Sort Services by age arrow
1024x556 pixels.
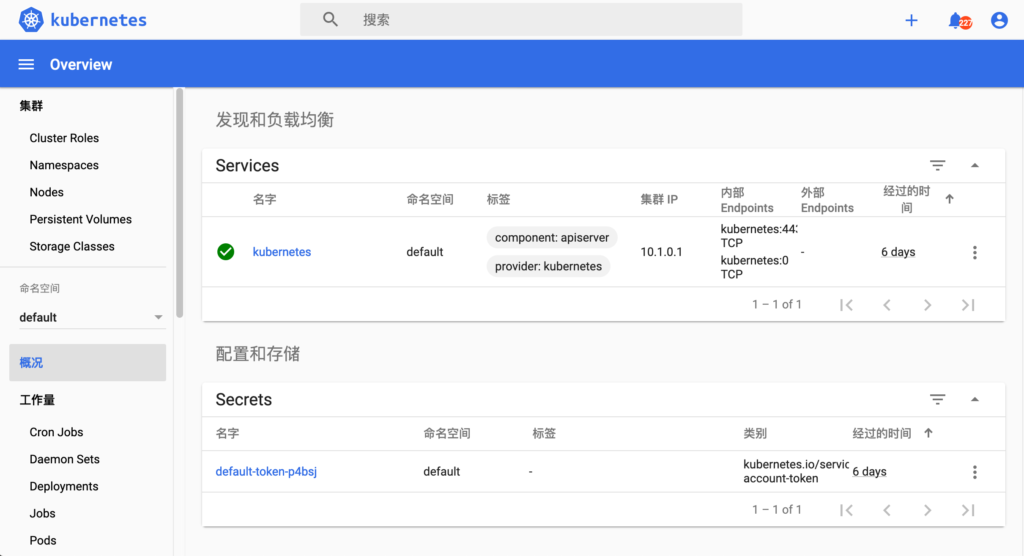coord(950,199)
